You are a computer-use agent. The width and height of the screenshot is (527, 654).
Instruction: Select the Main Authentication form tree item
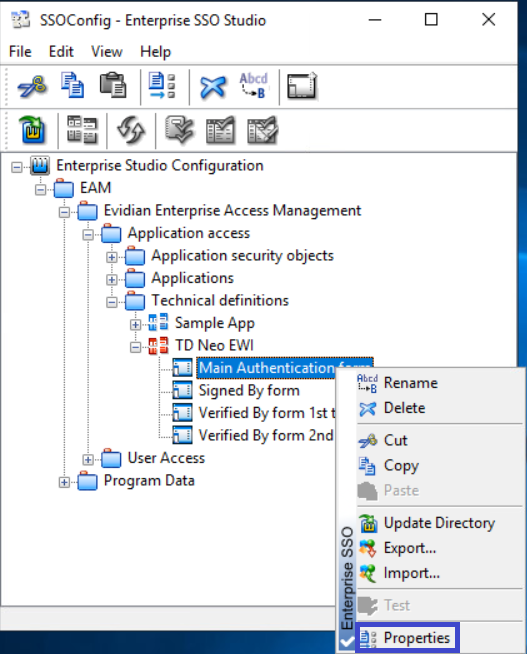coord(266,368)
